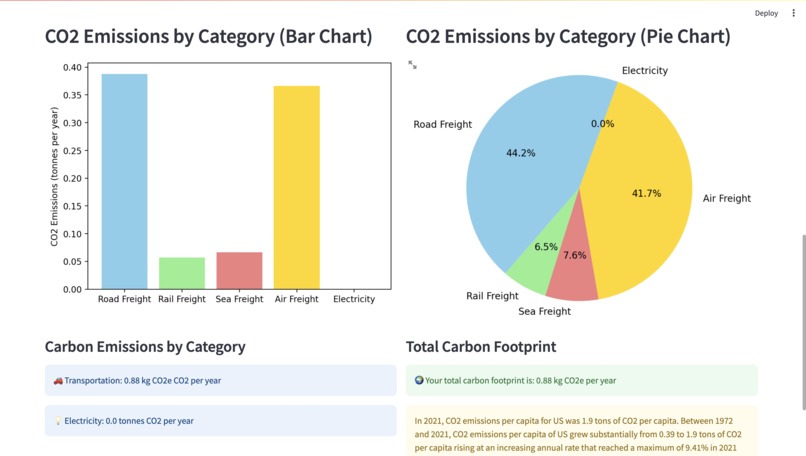
Task: Click the Electricity 0.0 tonnes info box
Action: [221, 421]
